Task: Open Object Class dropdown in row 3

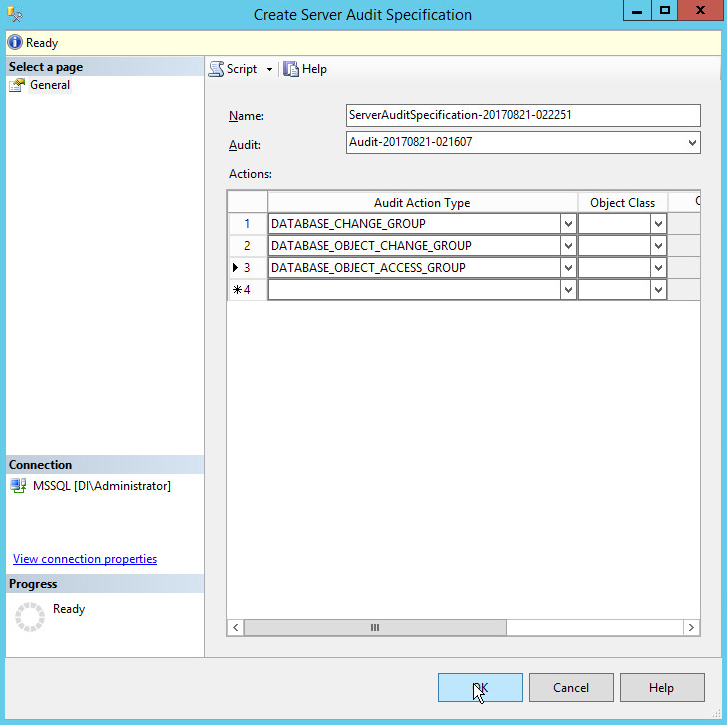Action: pyautogui.click(x=658, y=268)
